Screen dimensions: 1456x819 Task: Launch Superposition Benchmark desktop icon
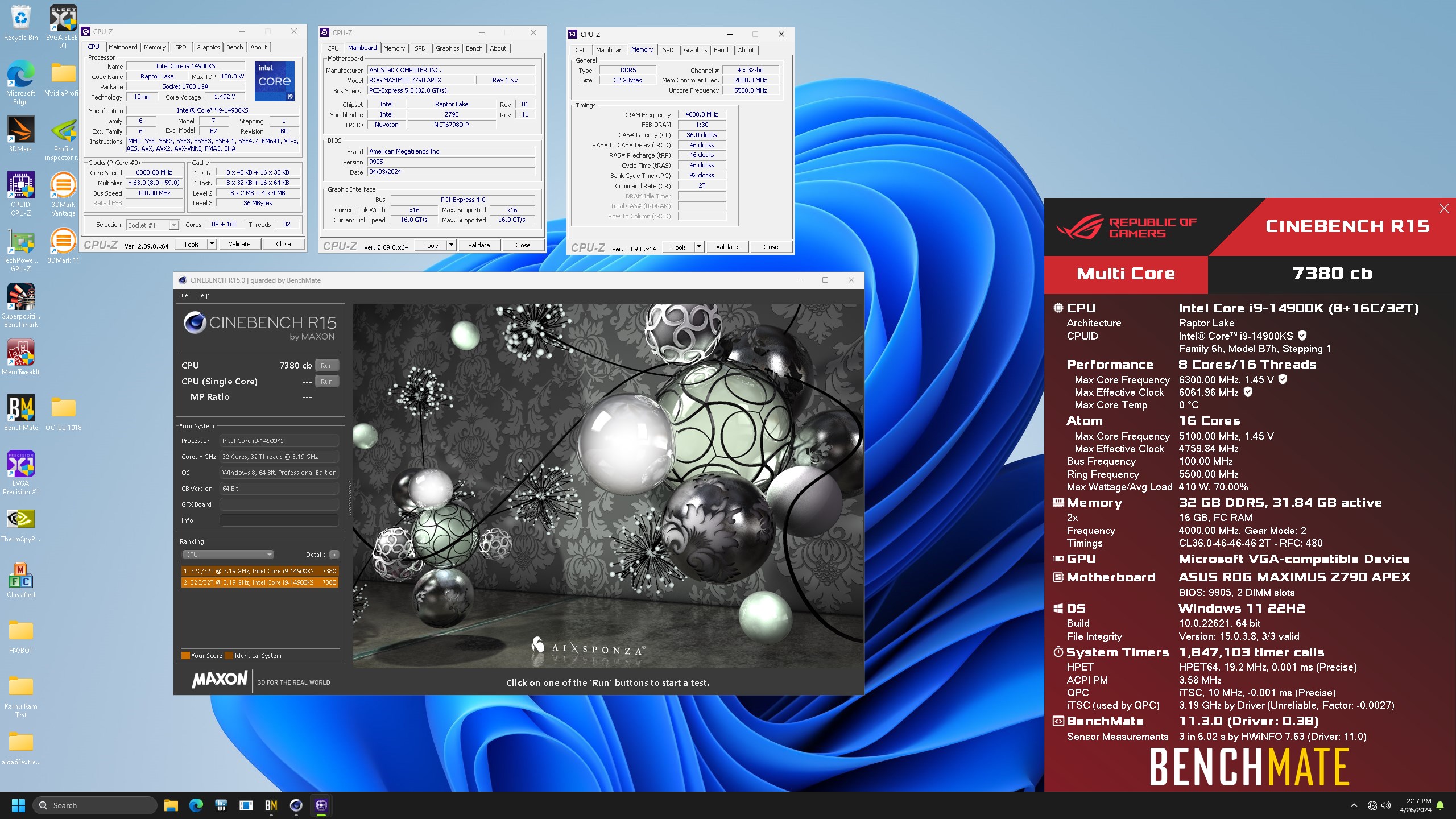click(x=20, y=306)
